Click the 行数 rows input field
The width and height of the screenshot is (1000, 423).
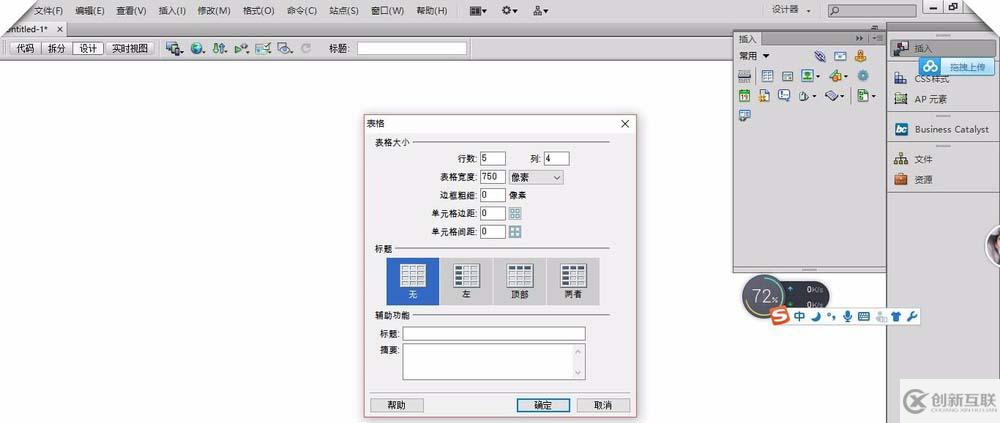click(x=493, y=158)
